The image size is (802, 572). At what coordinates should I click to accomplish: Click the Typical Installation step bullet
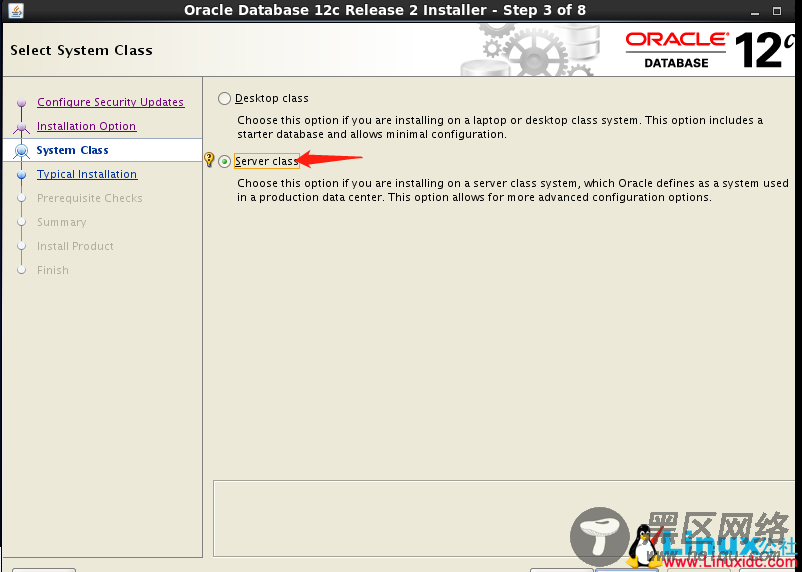pyautogui.click(x=21, y=174)
